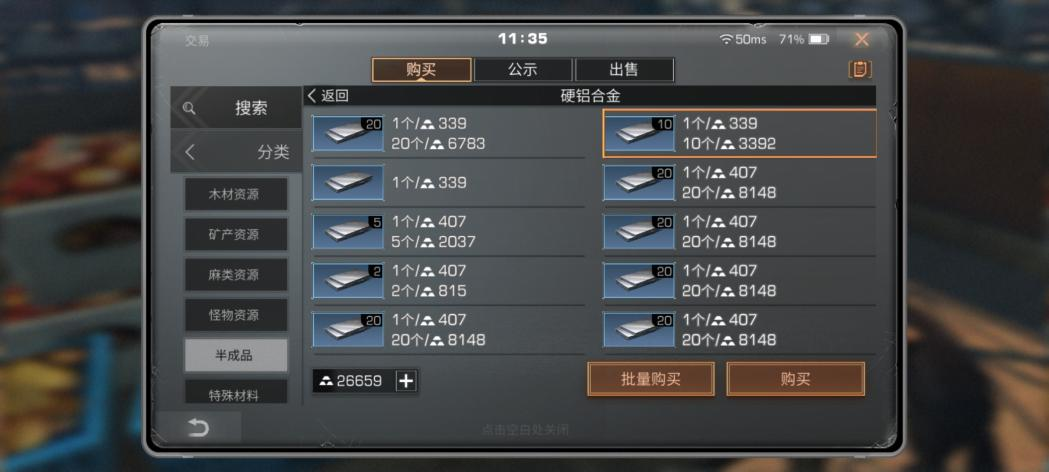1049x472 pixels.
Task: Click the curved return arrow at bottom left
Action: (198, 428)
